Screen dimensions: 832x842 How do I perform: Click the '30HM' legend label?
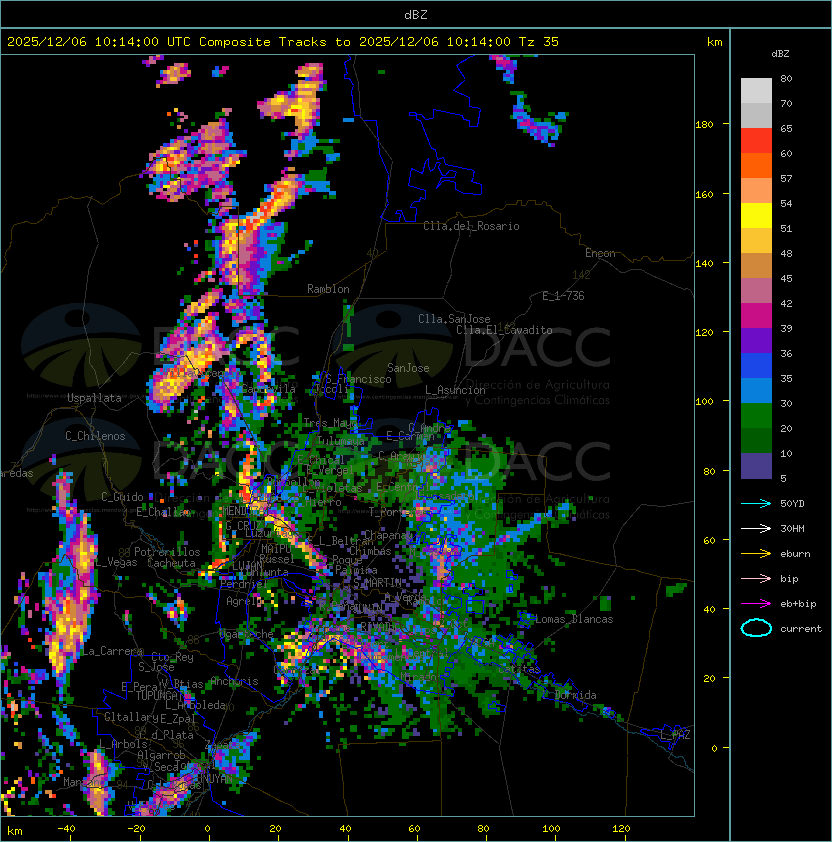pyautogui.click(x=792, y=528)
